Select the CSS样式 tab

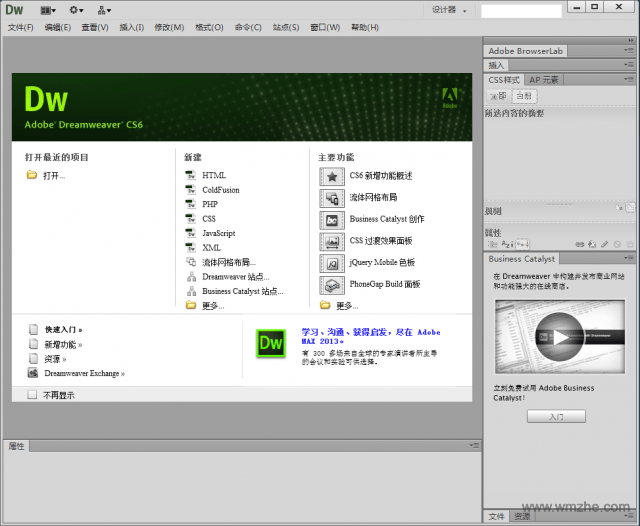(x=504, y=80)
